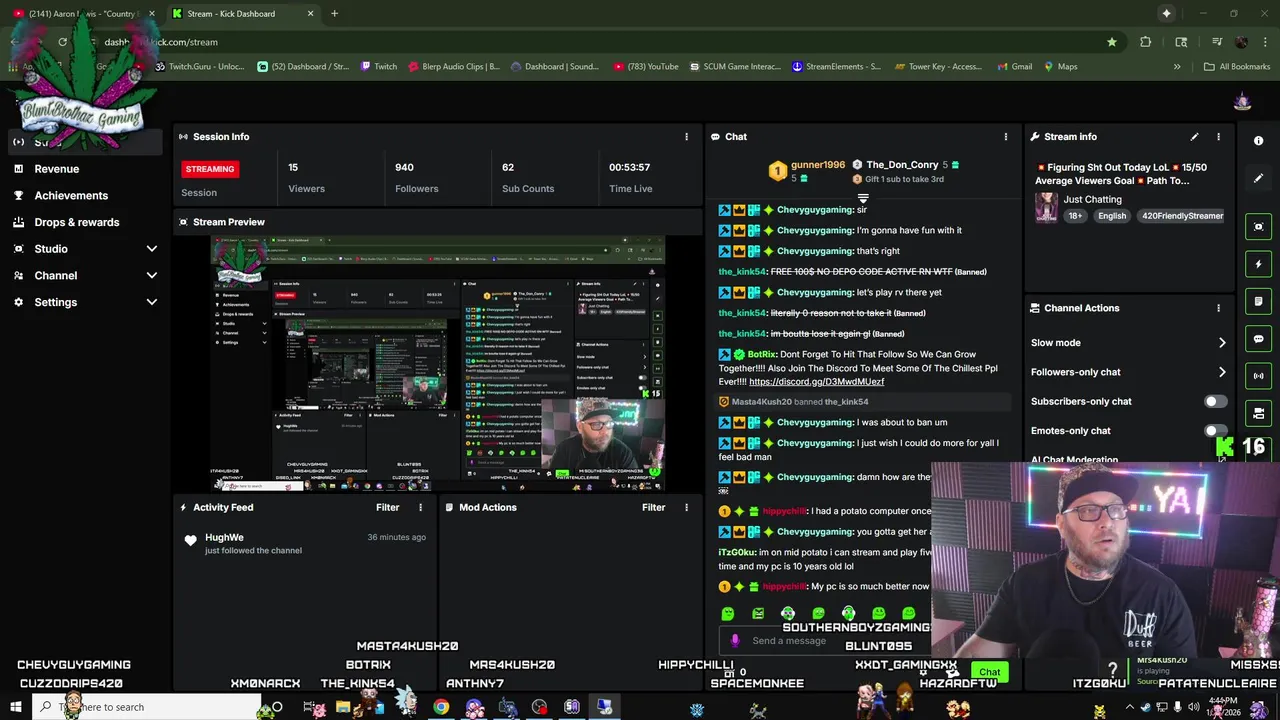Screen dimensions: 1280x720
Task: Open Session Info panel options menu
Action: tap(686, 137)
